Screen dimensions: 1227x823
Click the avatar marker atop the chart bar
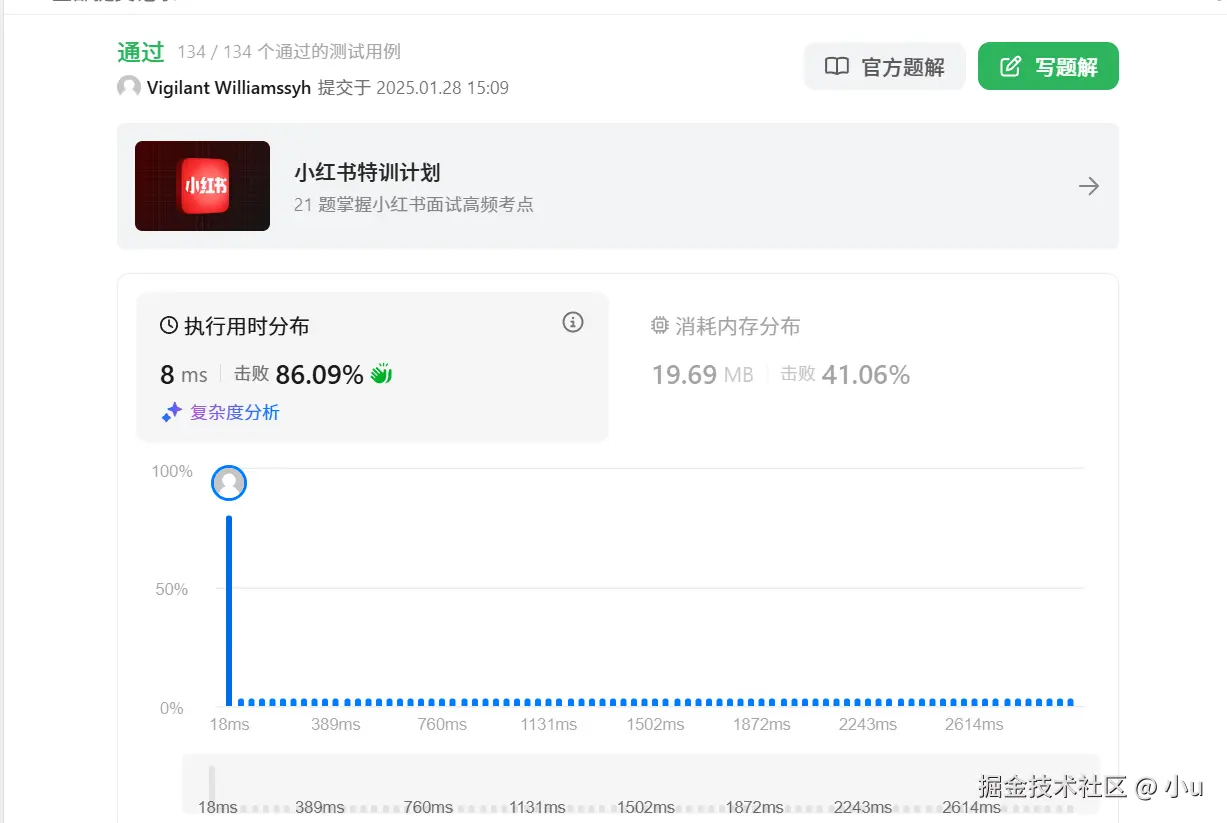[229, 483]
